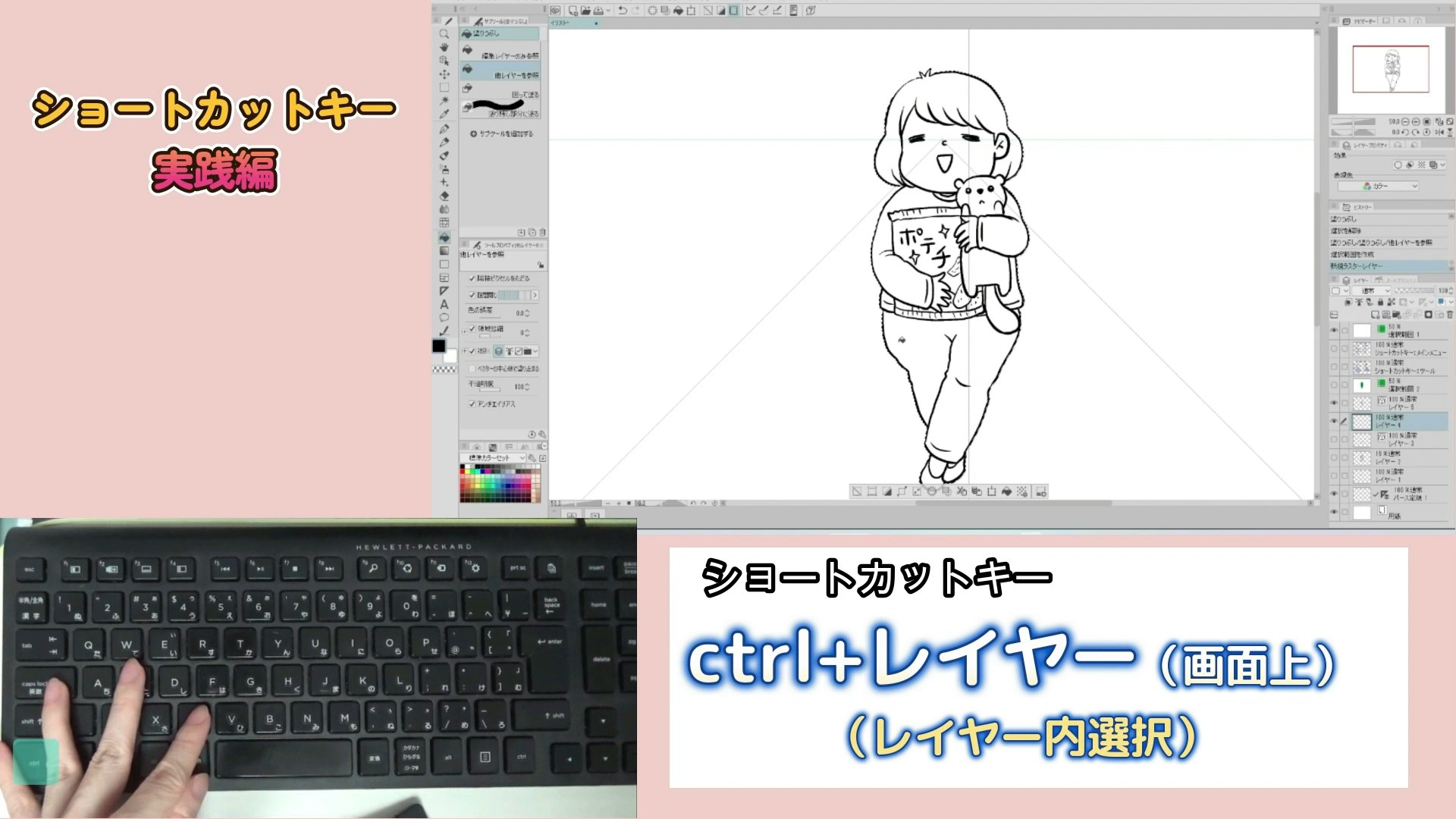Toggle 複数参照 checkbox
The height and width of the screenshot is (819, 1456).
pos(472,351)
